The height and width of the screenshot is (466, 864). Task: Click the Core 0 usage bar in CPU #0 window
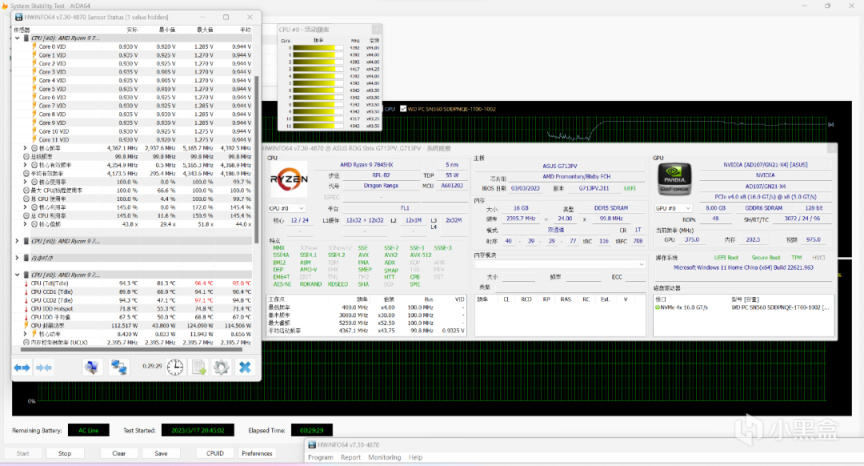[x=318, y=48]
